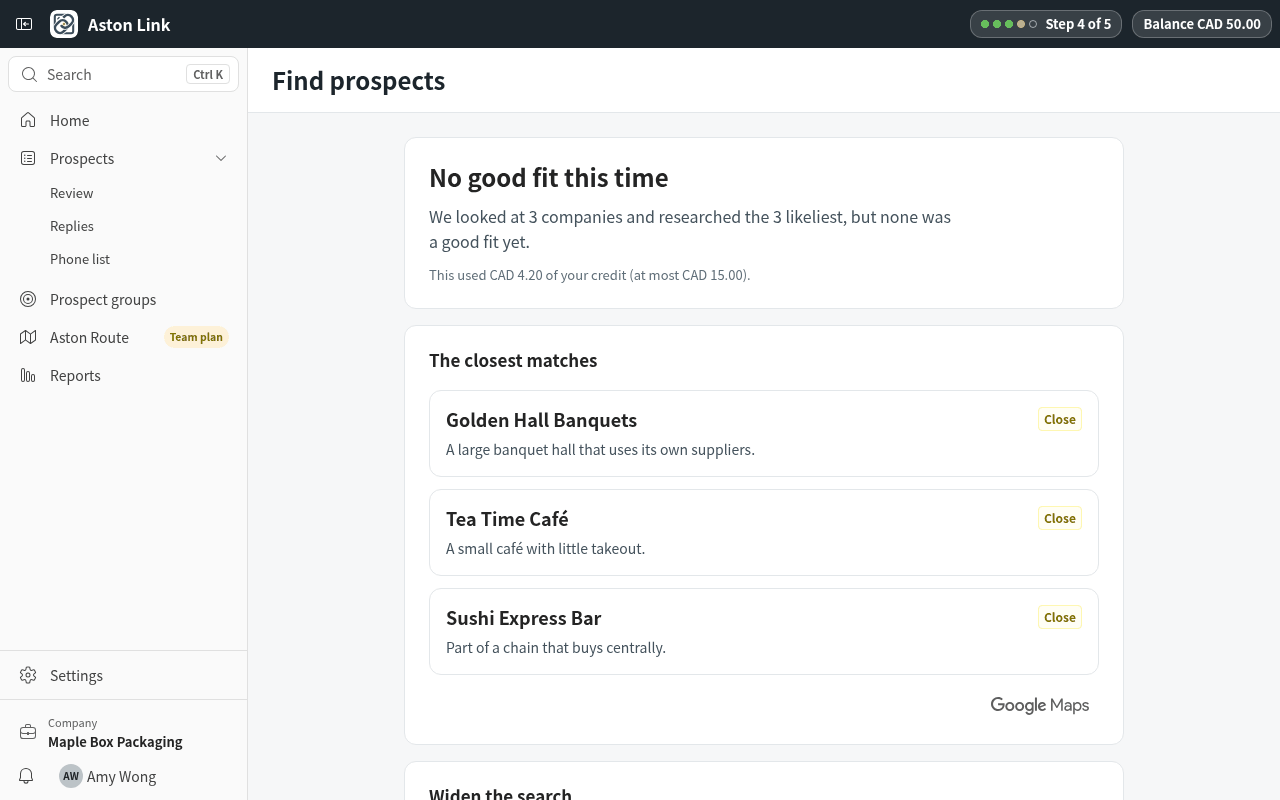Click the Step 4 of 5 progress indicator

pos(1046,24)
